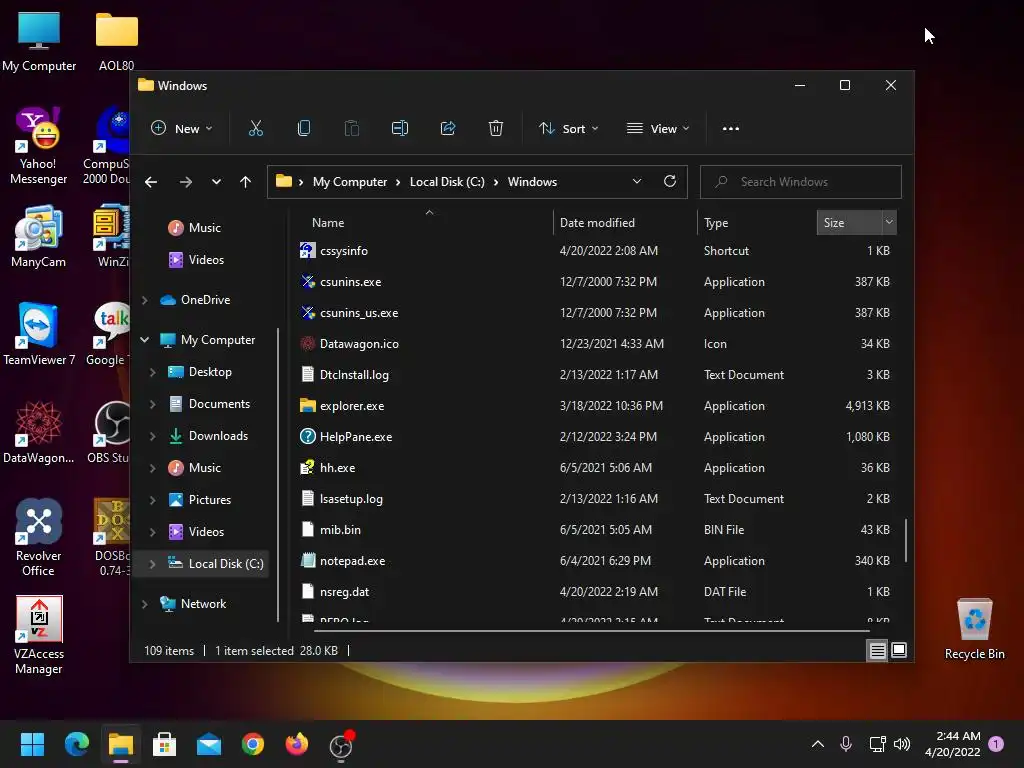Image resolution: width=1024 pixels, height=768 pixels.
Task: Go back with the back arrow
Action: pos(151,182)
